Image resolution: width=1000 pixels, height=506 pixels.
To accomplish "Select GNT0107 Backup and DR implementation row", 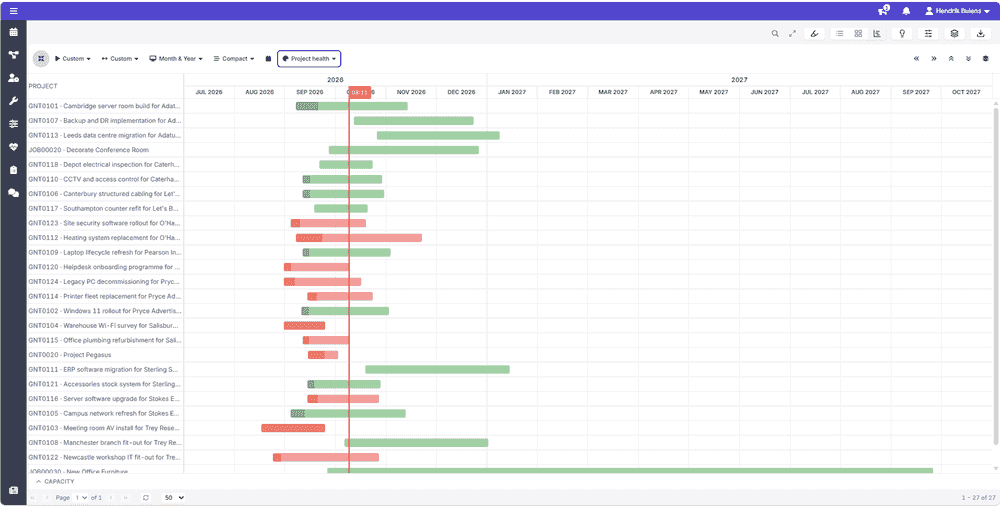I will (105, 121).
